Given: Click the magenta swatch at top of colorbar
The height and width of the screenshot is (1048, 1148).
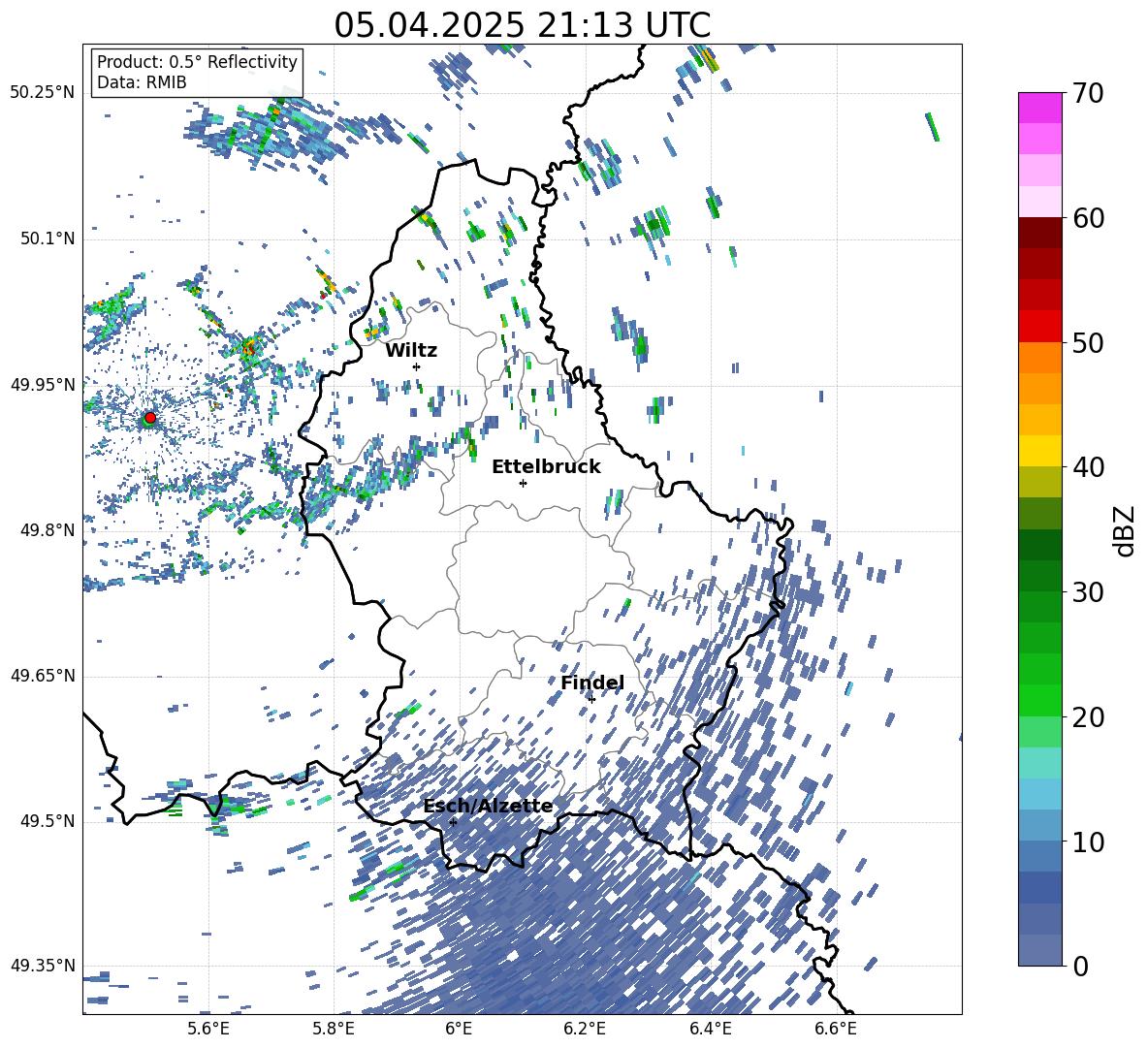Looking at the screenshot, I should [x=1039, y=109].
